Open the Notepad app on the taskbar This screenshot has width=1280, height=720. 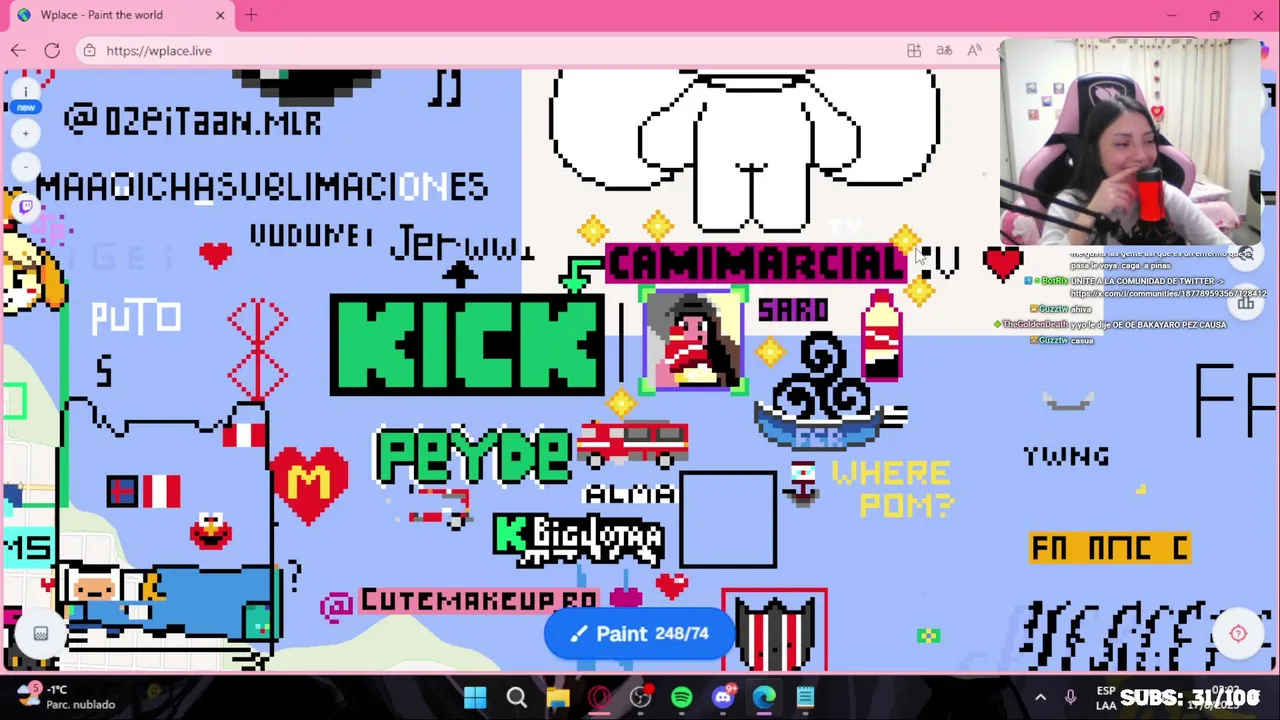[805, 697]
